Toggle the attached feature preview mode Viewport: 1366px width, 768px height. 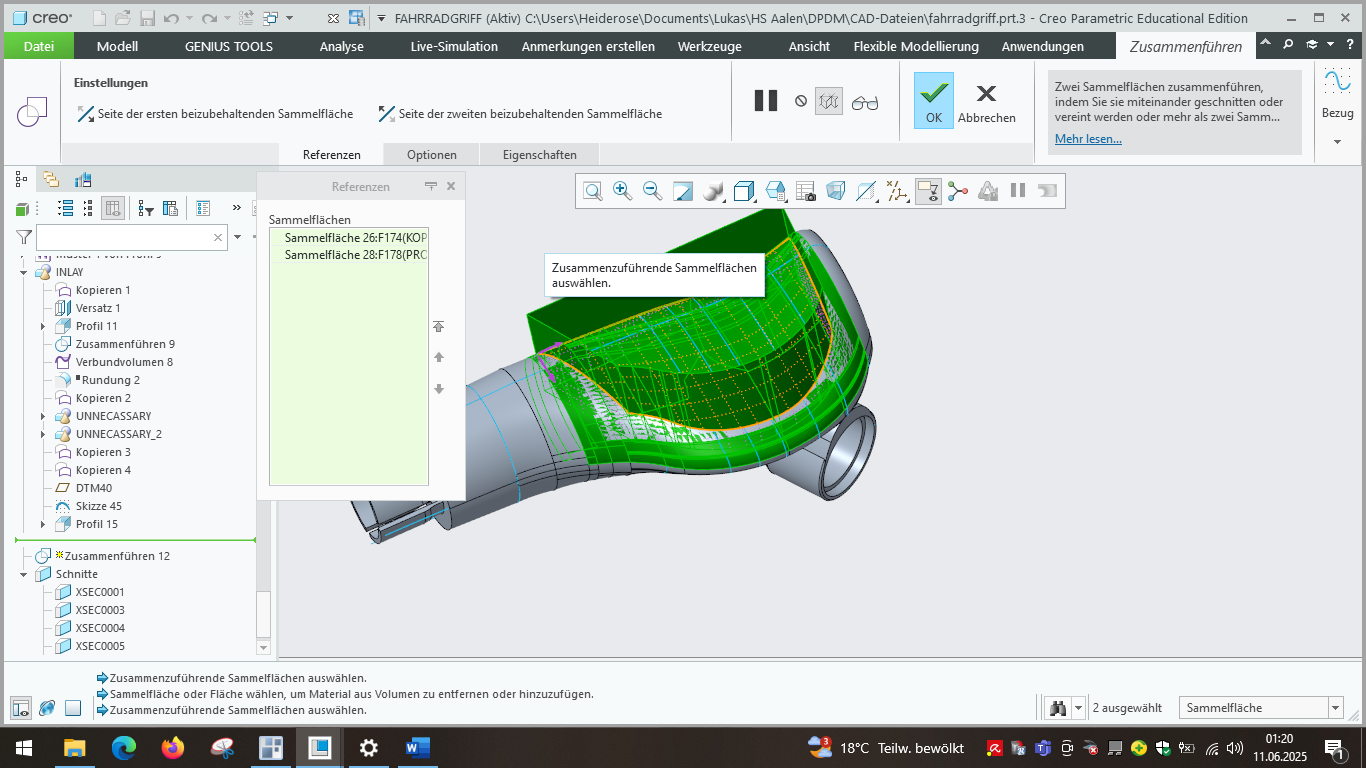click(x=829, y=101)
